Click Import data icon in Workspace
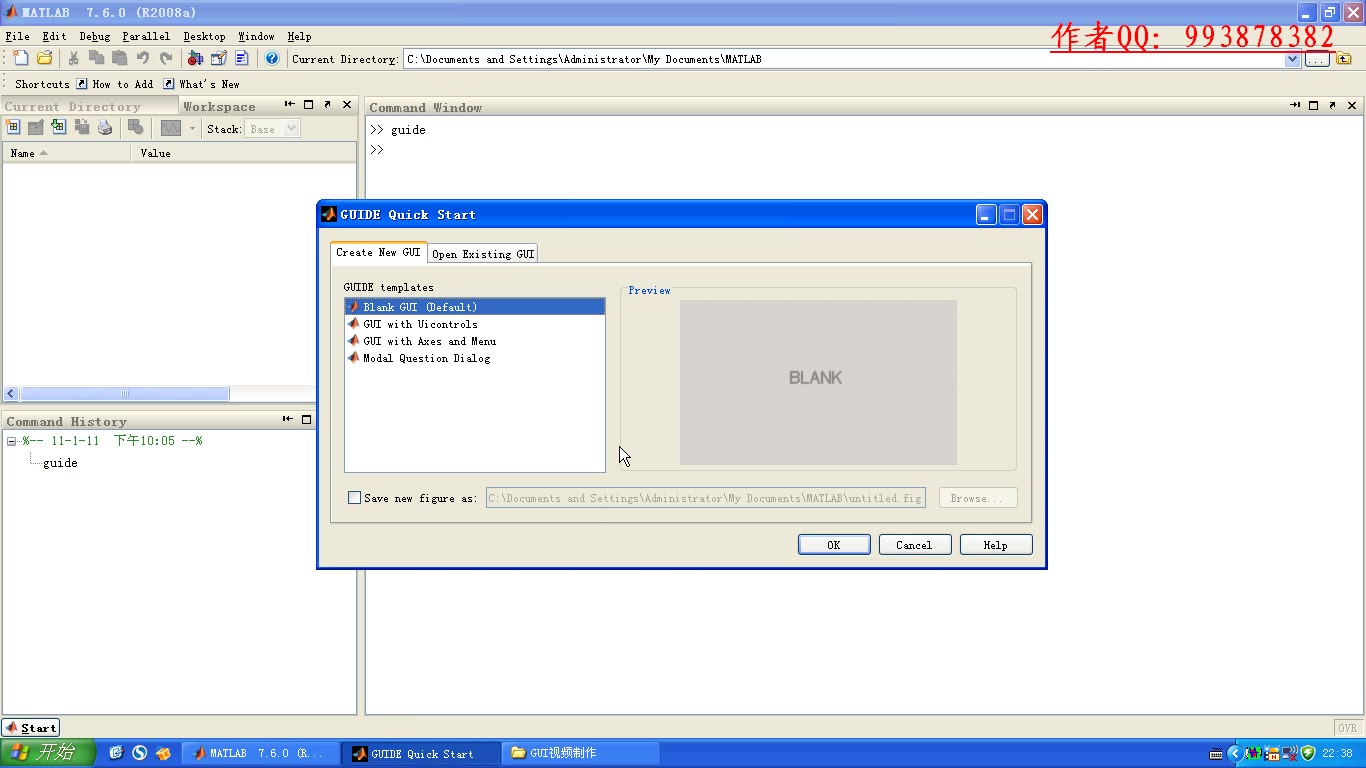 (x=59, y=127)
